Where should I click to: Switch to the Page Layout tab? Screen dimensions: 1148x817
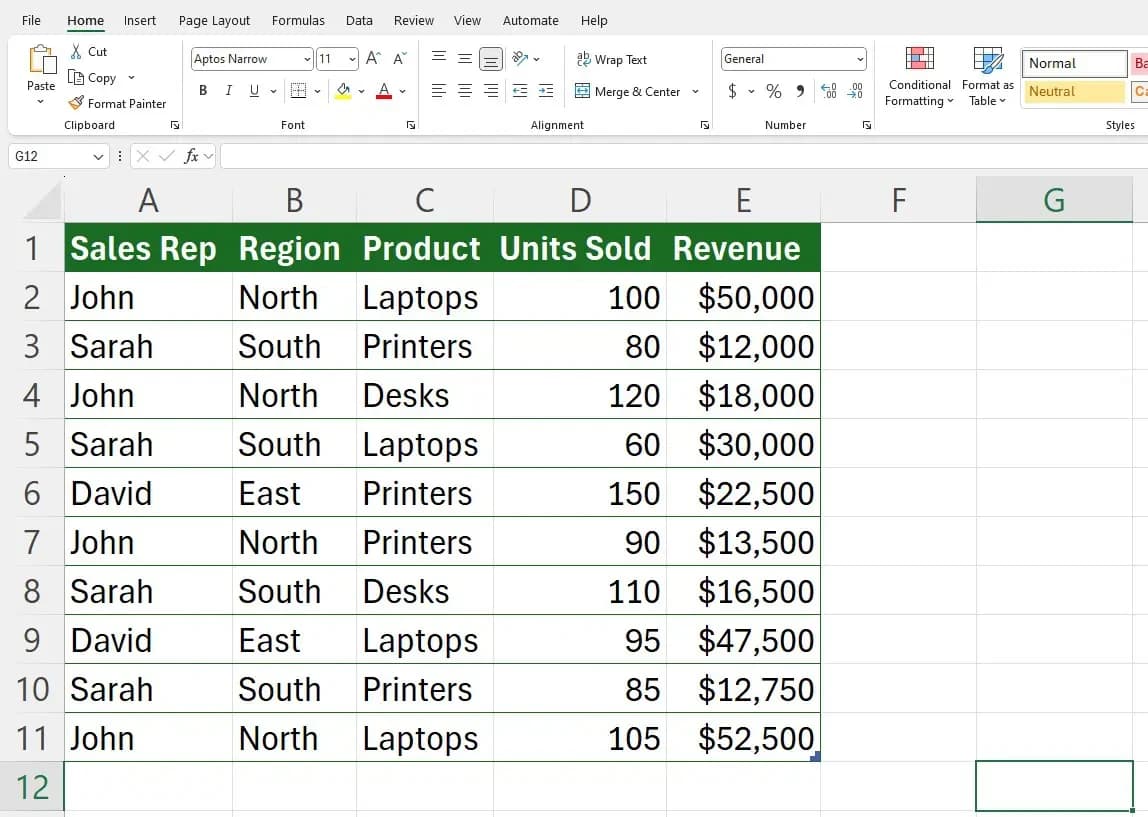click(x=215, y=20)
